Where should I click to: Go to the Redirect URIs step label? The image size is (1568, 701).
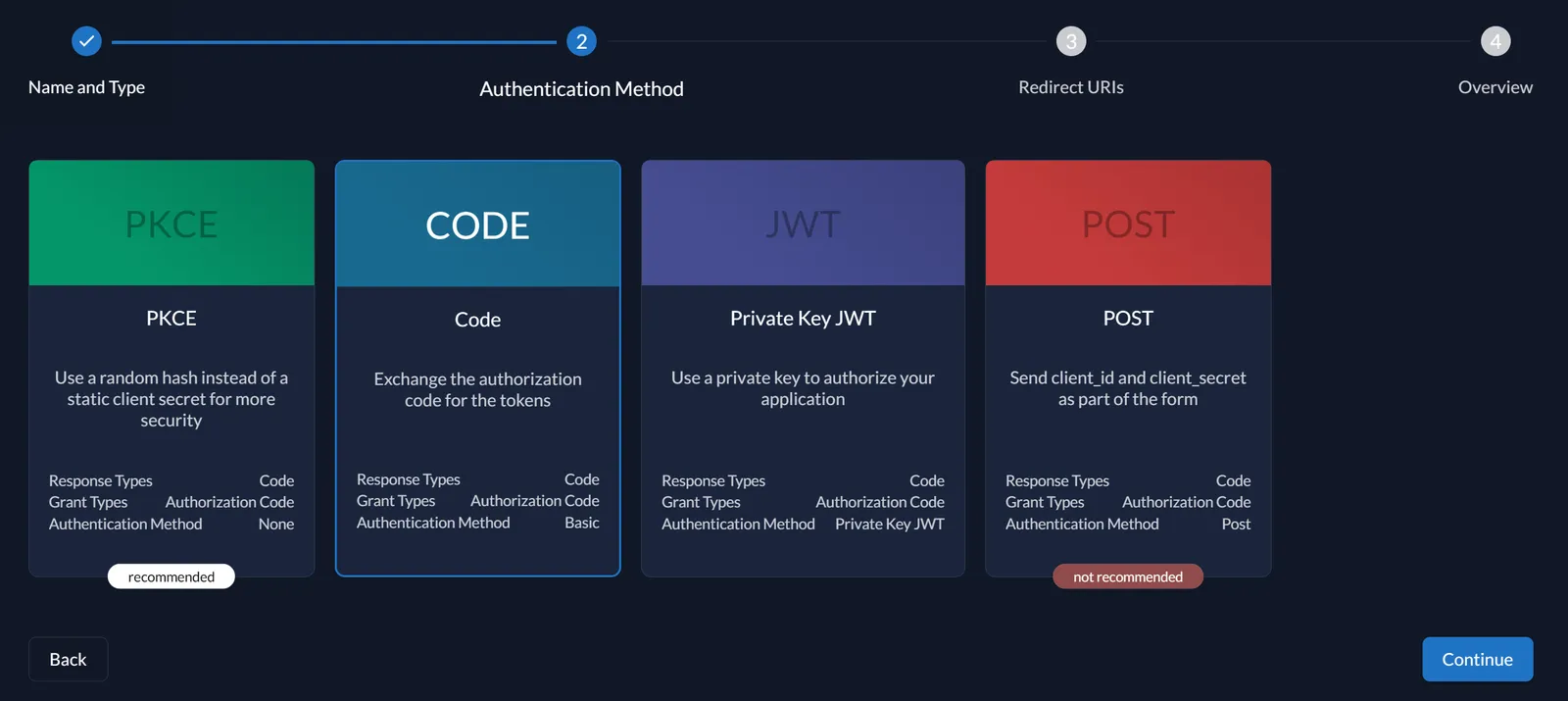(1071, 87)
